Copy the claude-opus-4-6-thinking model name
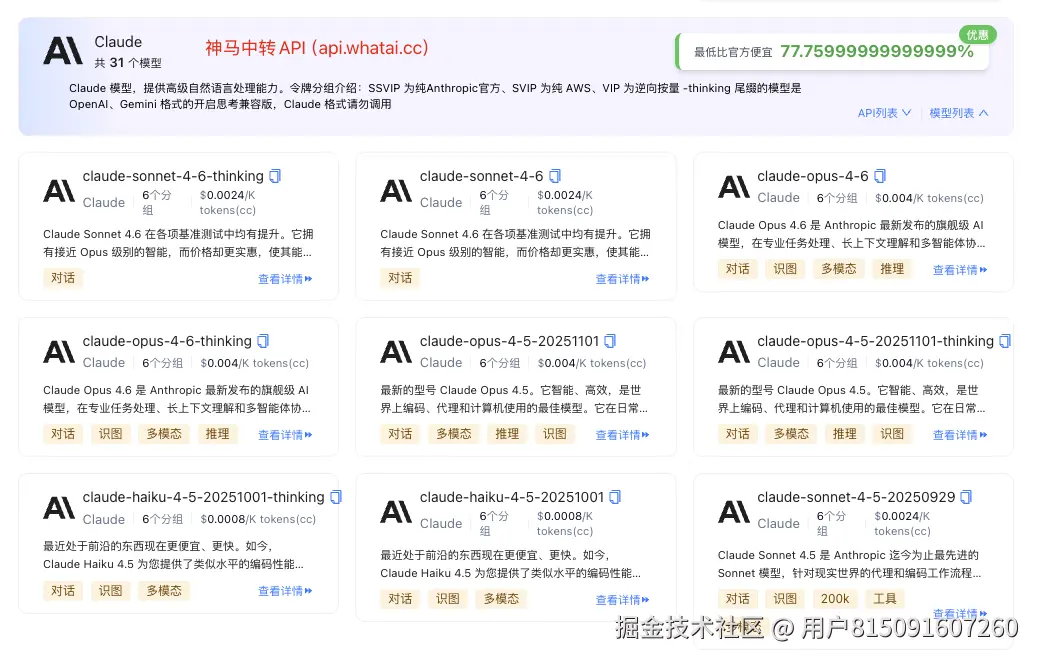 point(263,341)
